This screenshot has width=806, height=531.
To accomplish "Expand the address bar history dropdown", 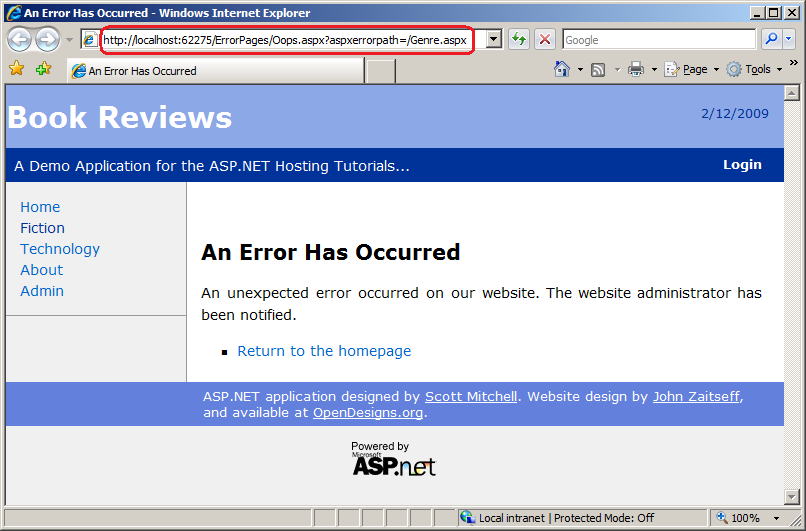I will pyautogui.click(x=494, y=40).
